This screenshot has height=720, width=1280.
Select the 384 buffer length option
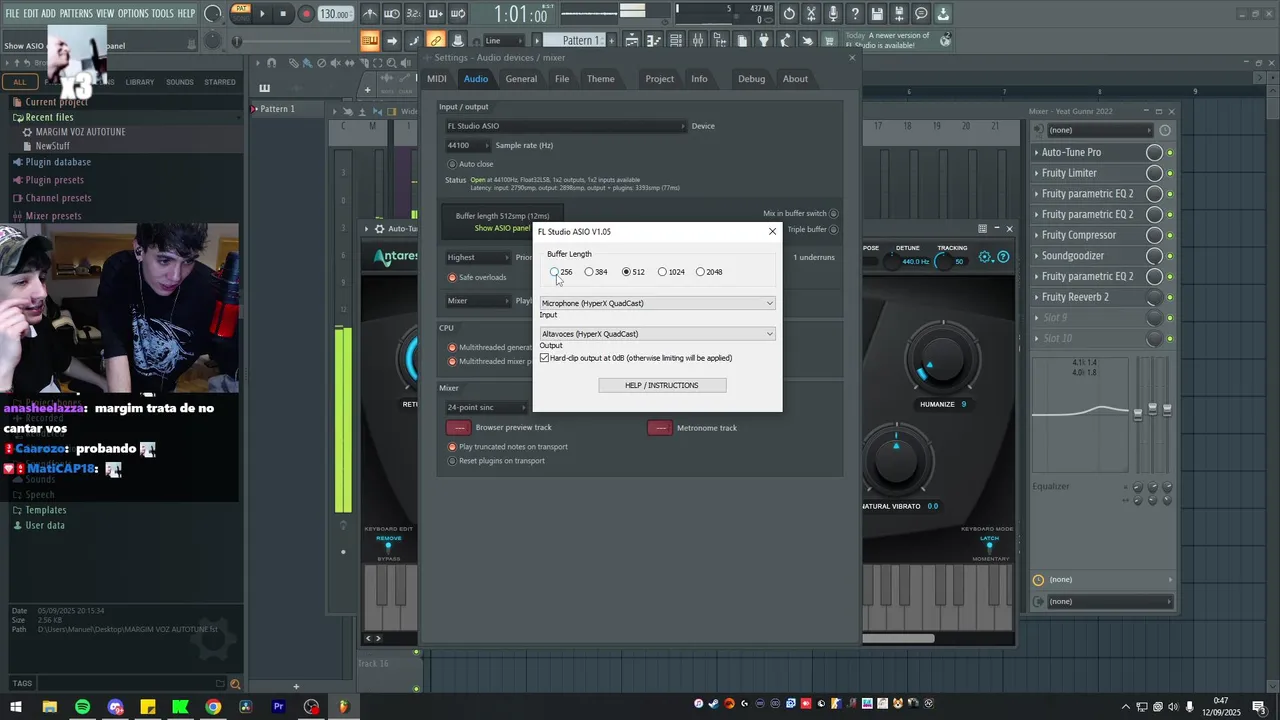(x=596, y=272)
